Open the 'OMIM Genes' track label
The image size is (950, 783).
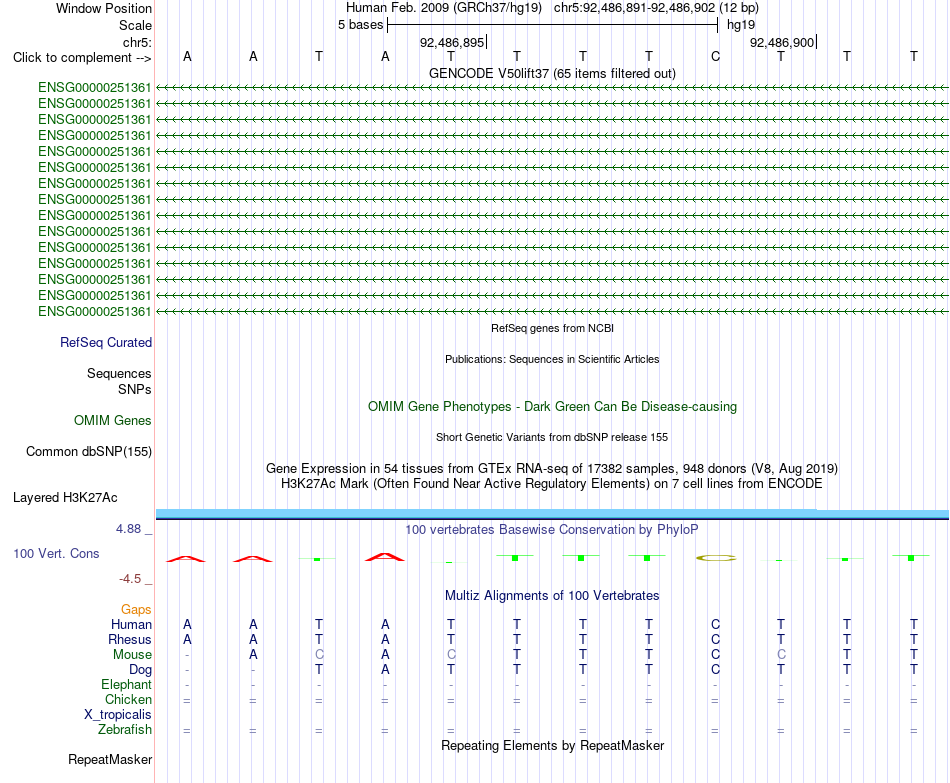pos(113,421)
